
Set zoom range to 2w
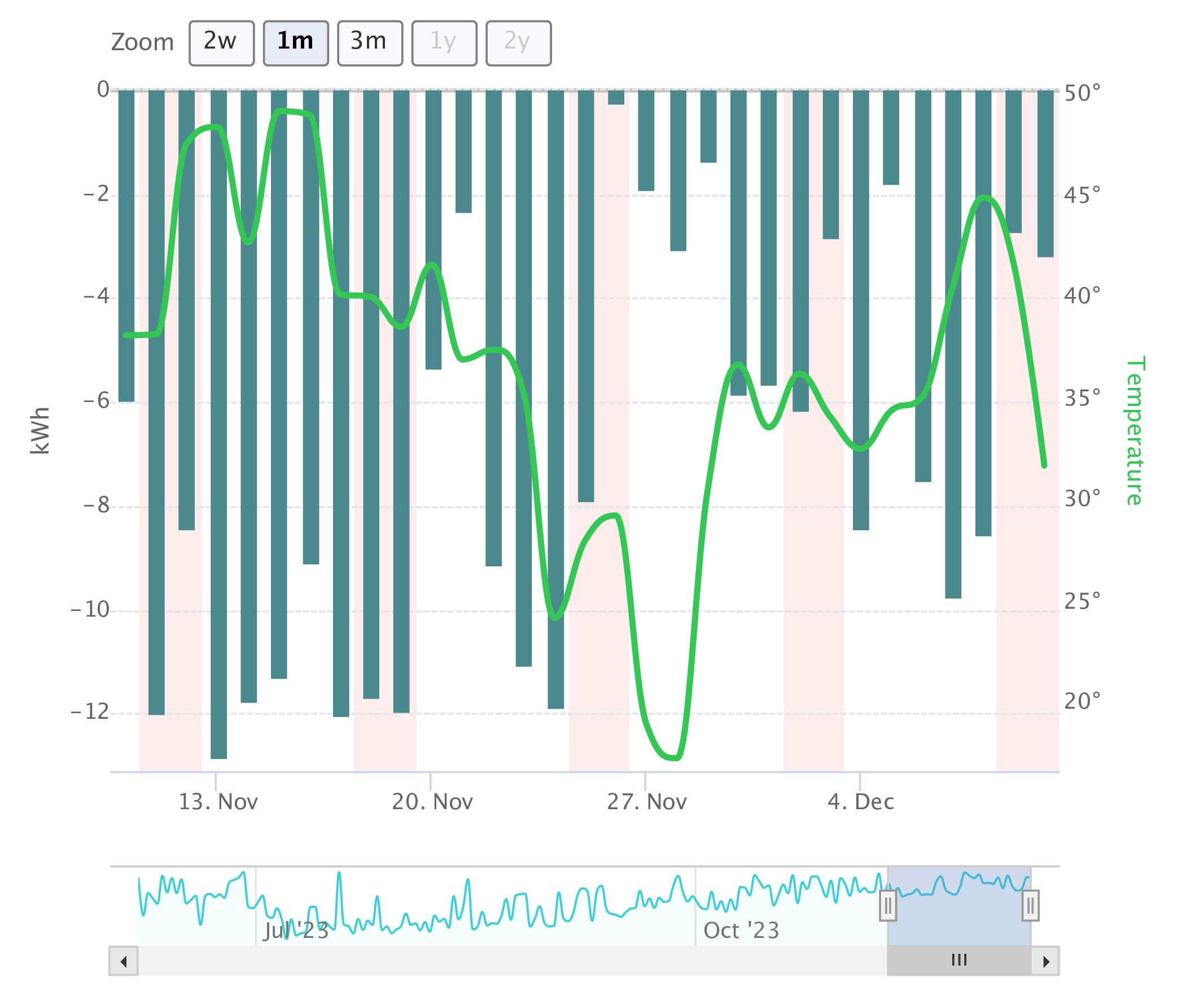tap(221, 43)
